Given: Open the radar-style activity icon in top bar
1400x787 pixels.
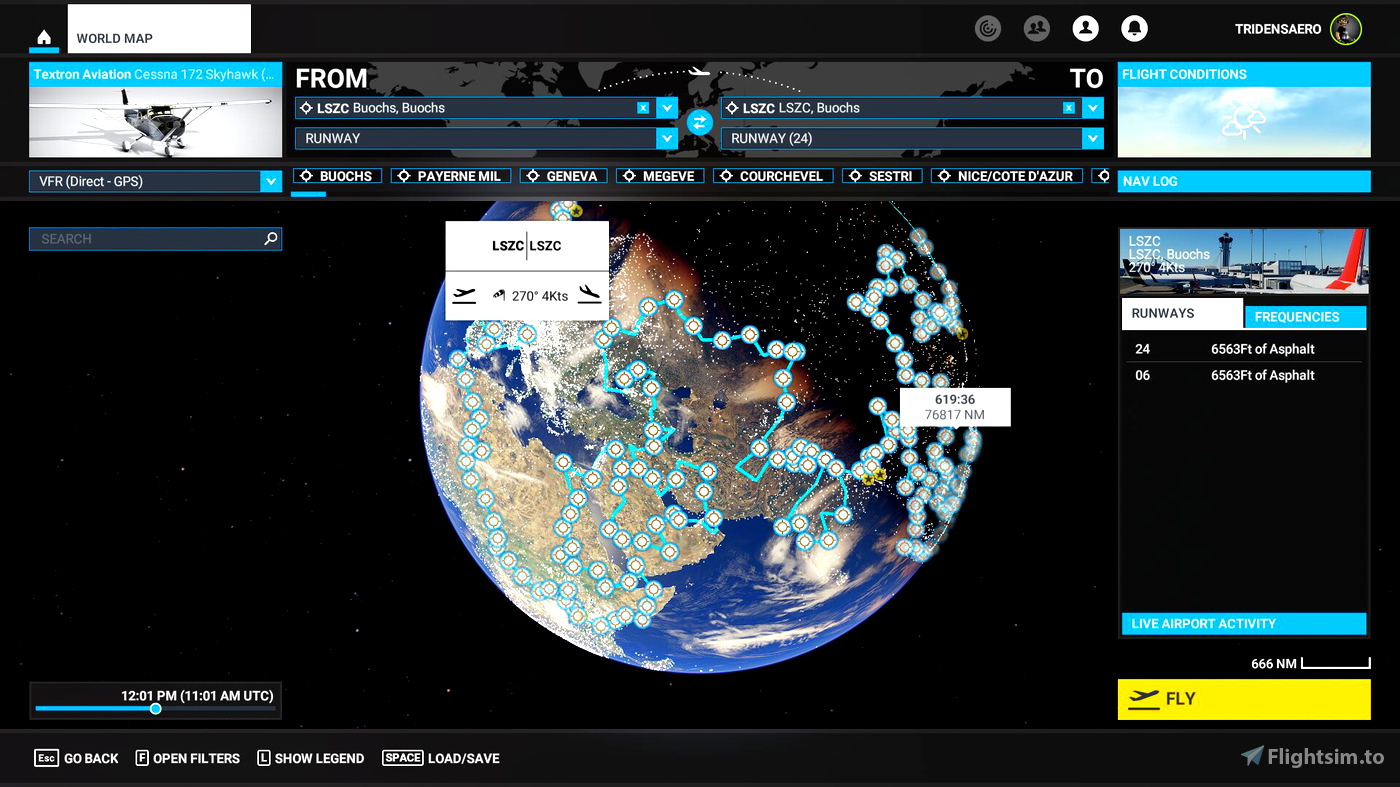Looking at the screenshot, I should tap(988, 29).
